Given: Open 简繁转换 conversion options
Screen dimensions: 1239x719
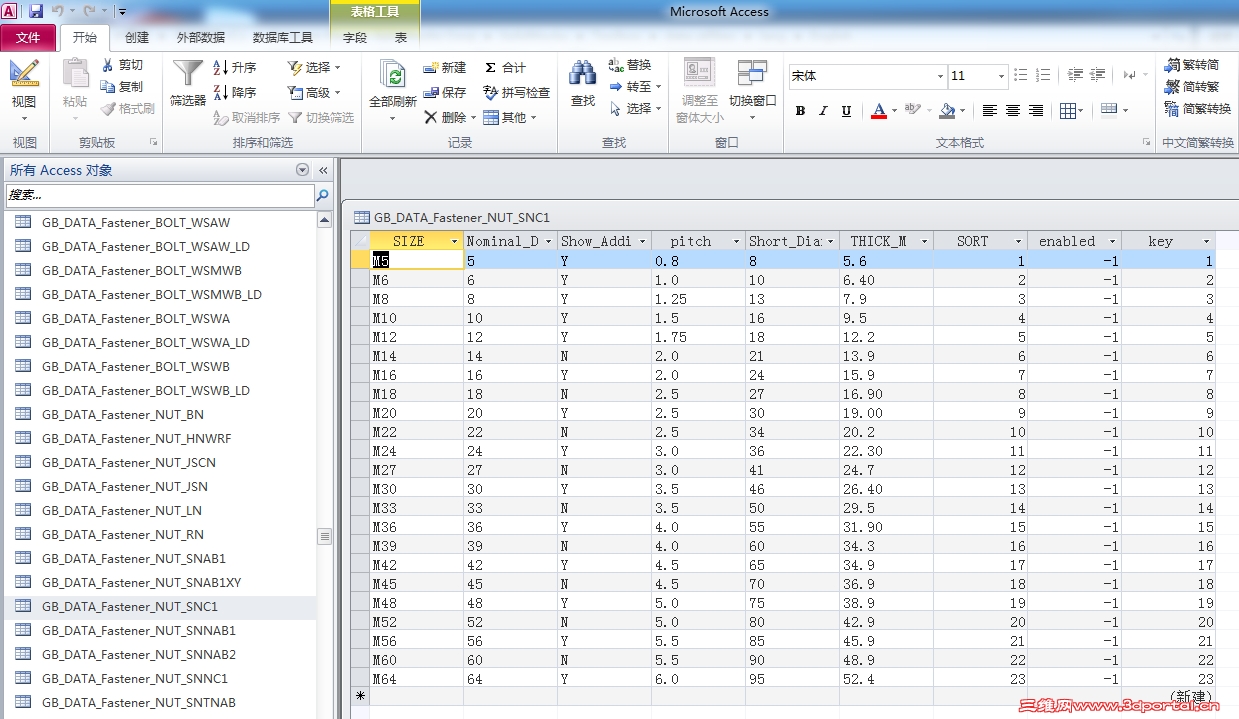Looking at the screenshot, I should [1198, 109].
